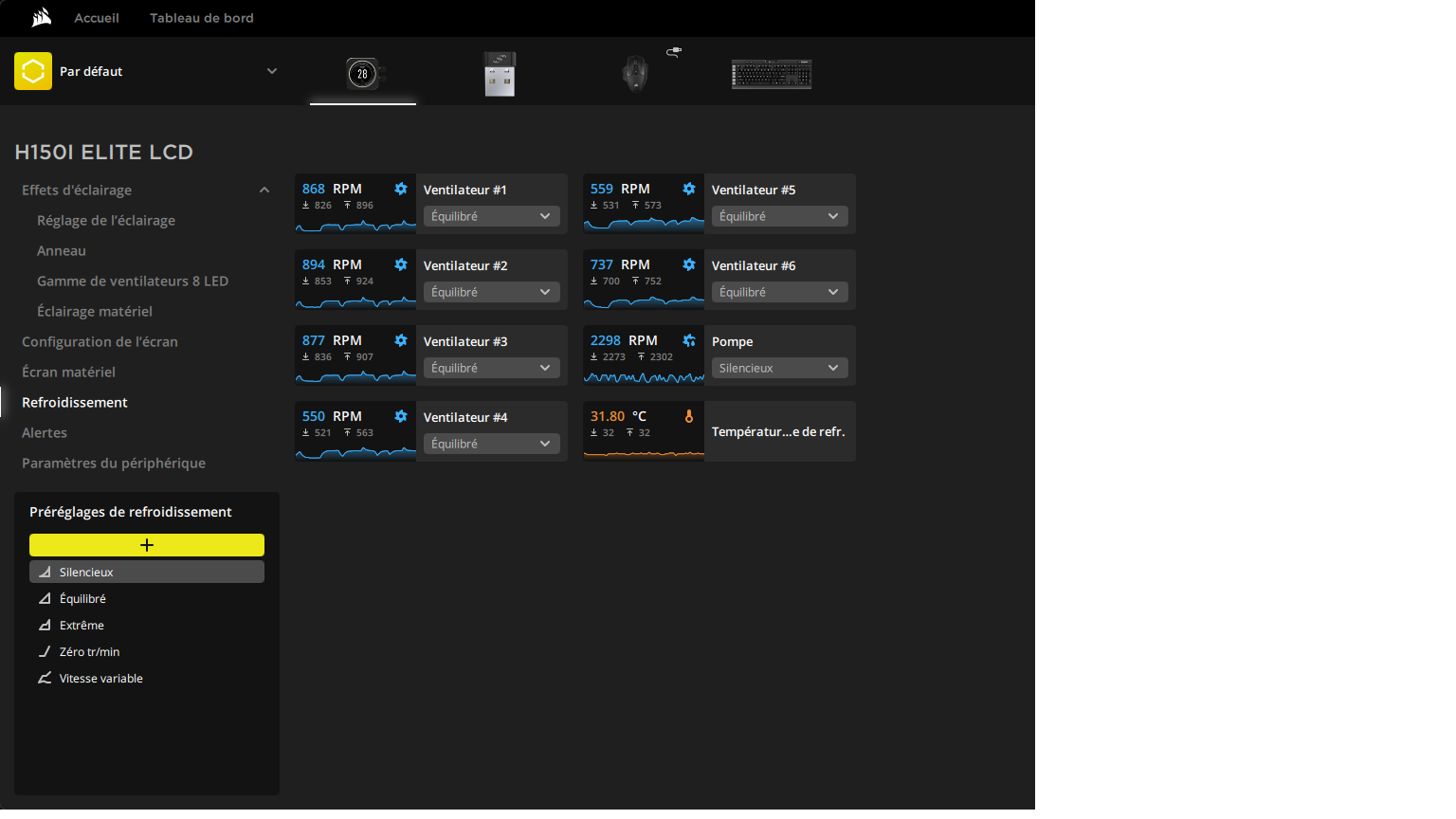Open Ventilateur #4 Équilibré mode dropdown
Screen dimensions: 1456x819
tap(492, 444)
